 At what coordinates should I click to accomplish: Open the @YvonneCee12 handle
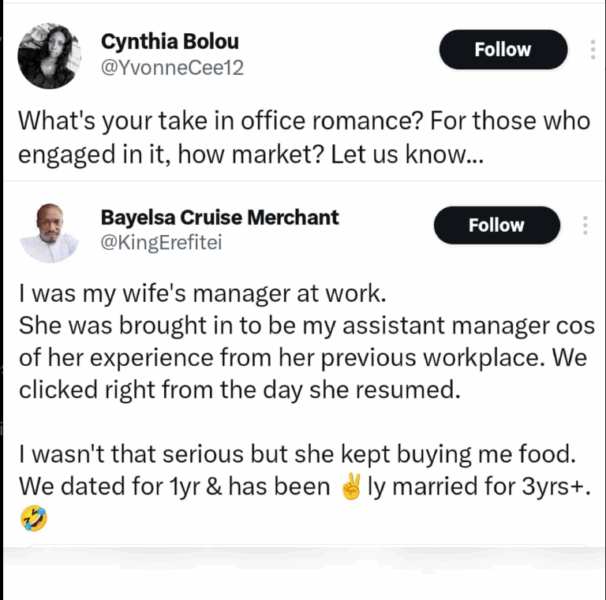click(173, 68)
